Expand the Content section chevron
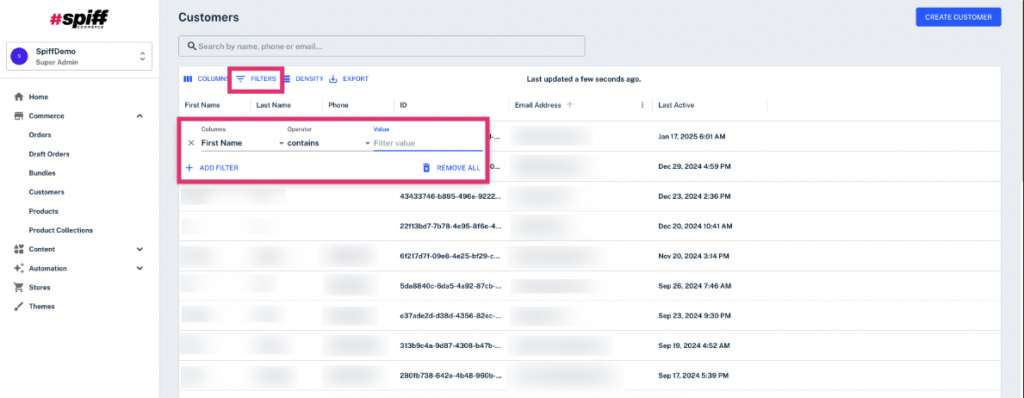 140,249
